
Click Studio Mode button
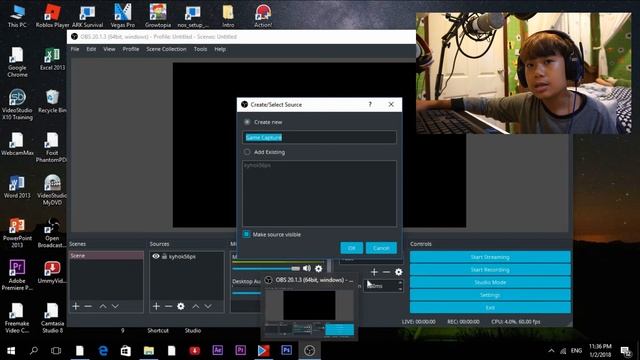490,282
